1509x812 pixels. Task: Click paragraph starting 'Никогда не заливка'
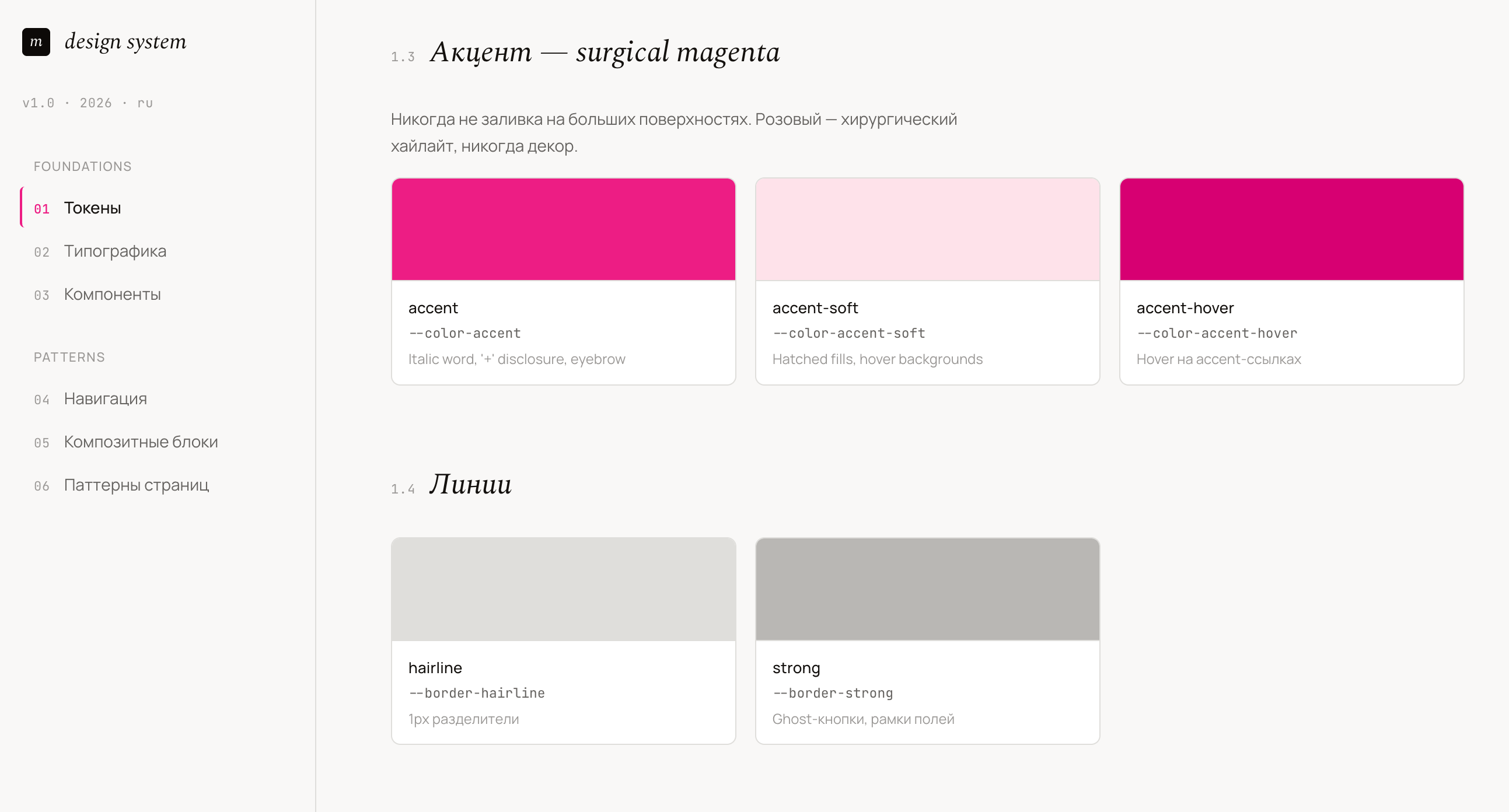(x=673, y=132)
